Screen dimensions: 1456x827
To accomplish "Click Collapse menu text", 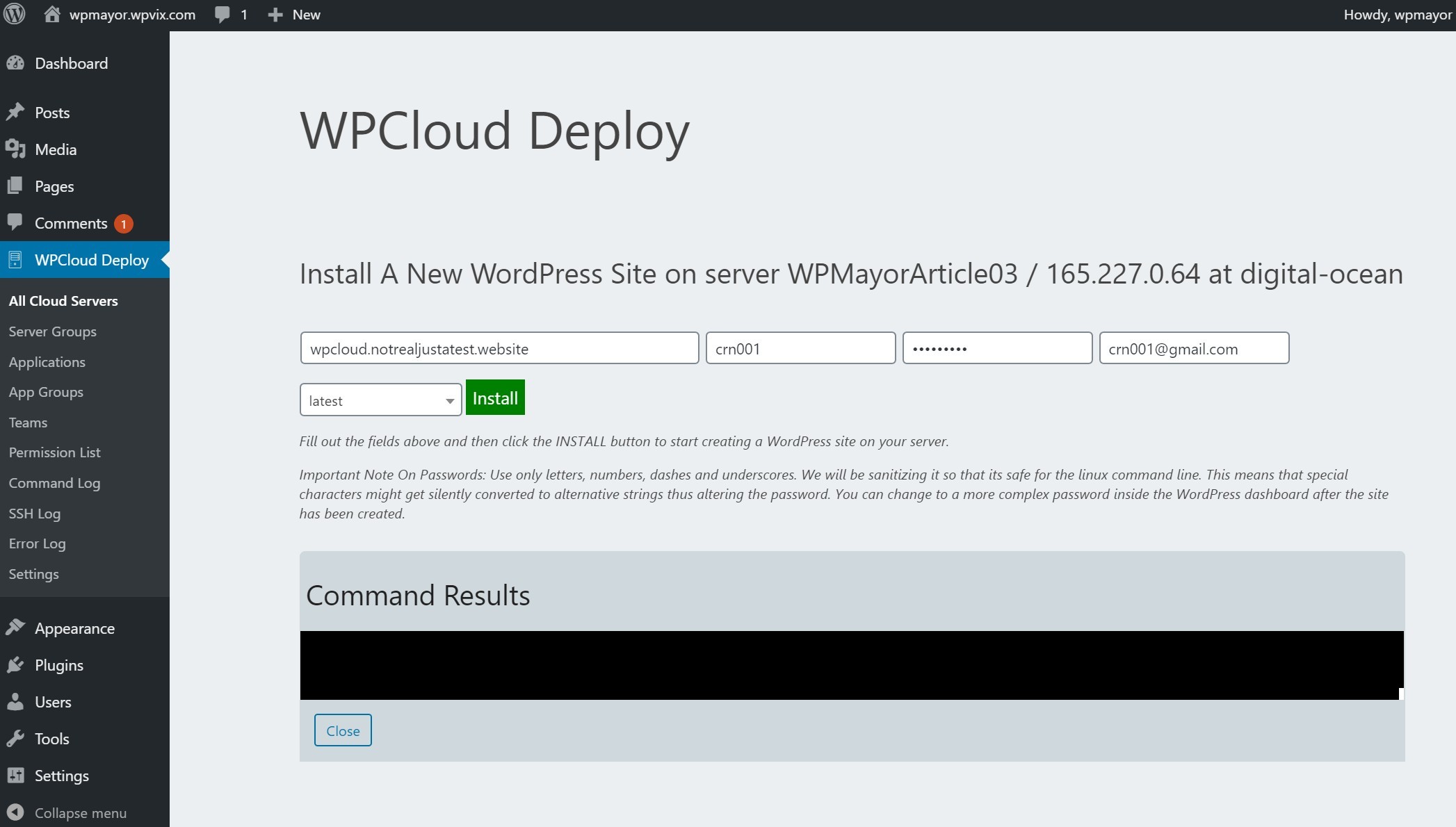I will (81, 813).
